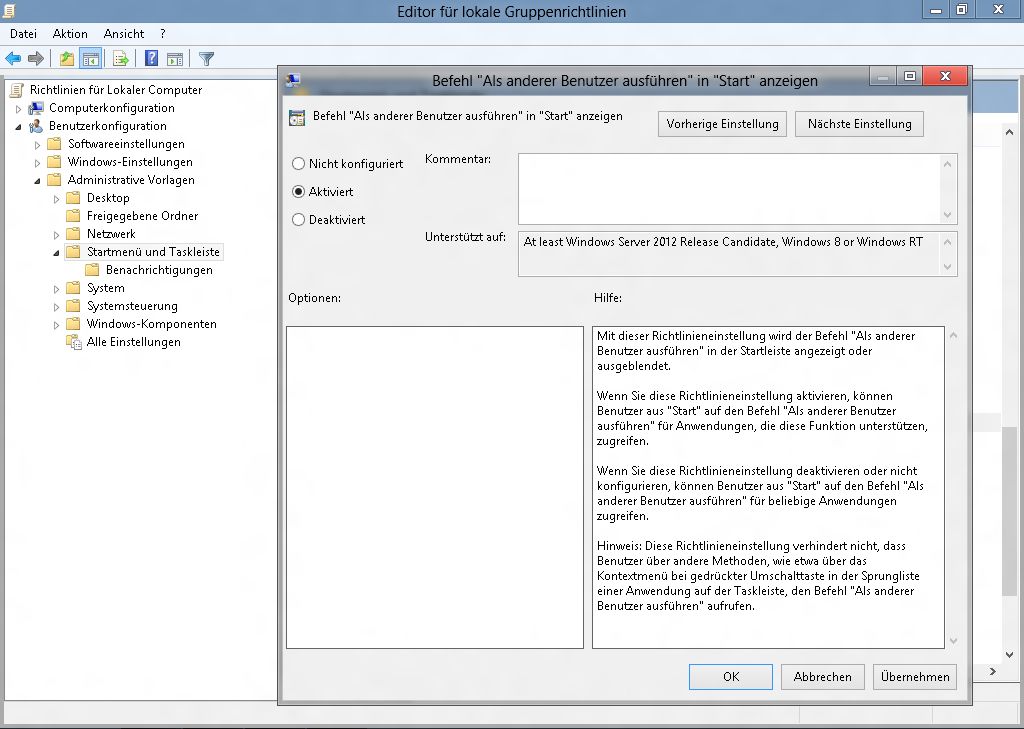Click the Übernehmen button
This screenshot has height=729, width=1024.
(914, 677)
